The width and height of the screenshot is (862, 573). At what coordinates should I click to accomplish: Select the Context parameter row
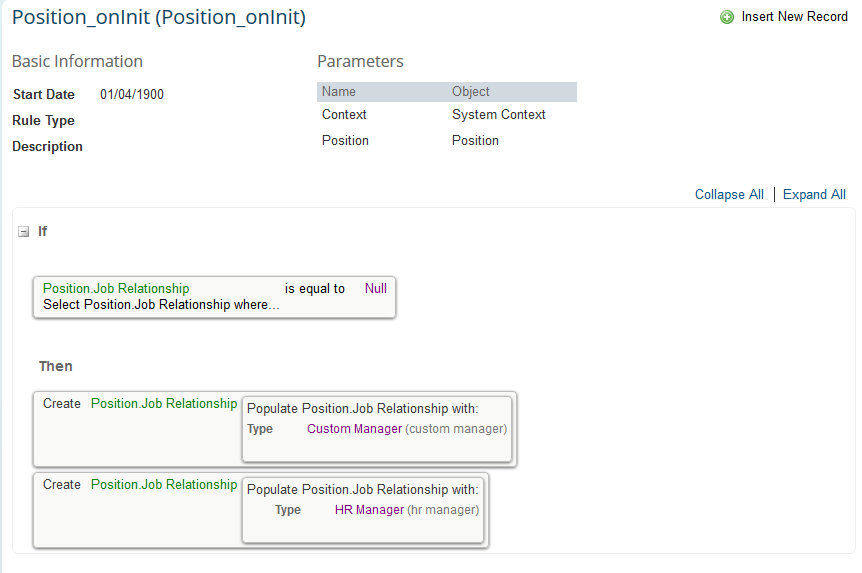447,115
